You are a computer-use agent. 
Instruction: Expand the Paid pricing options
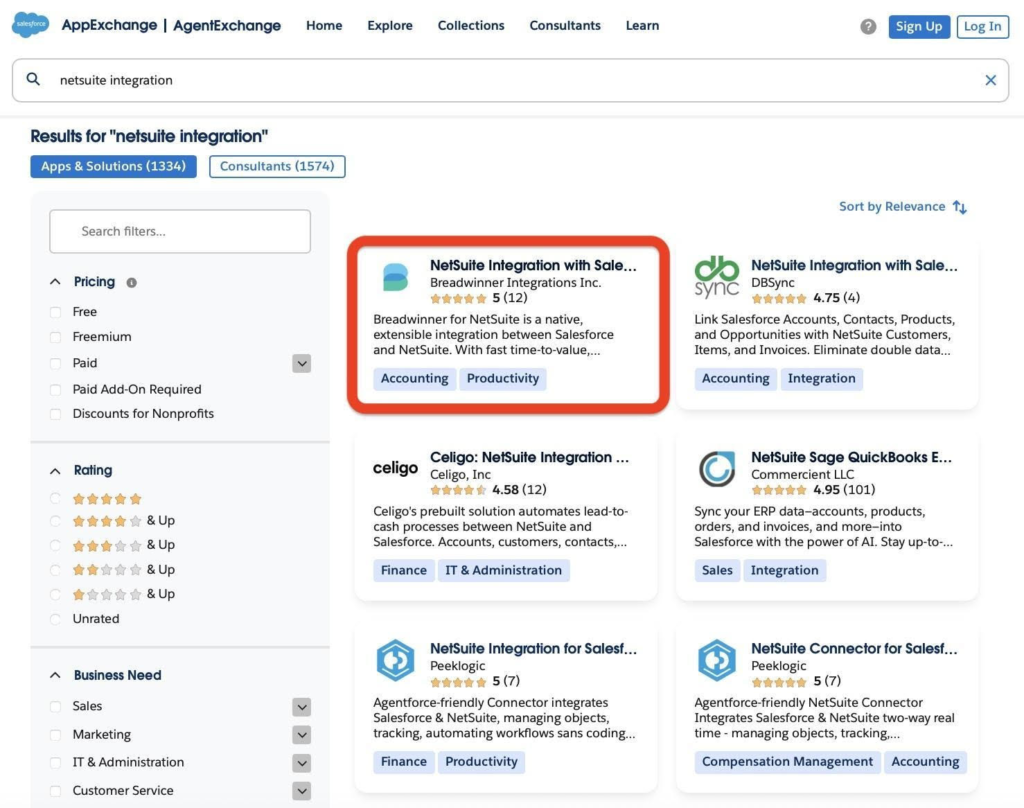(301, 363)
